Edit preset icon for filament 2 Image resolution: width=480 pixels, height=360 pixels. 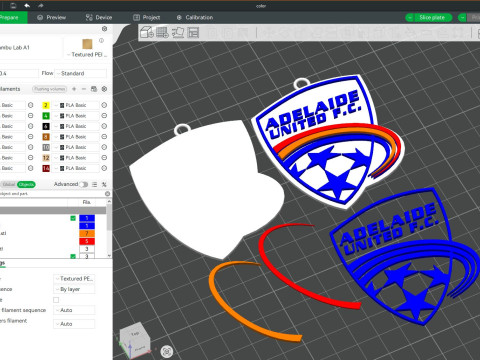[104, 105]
